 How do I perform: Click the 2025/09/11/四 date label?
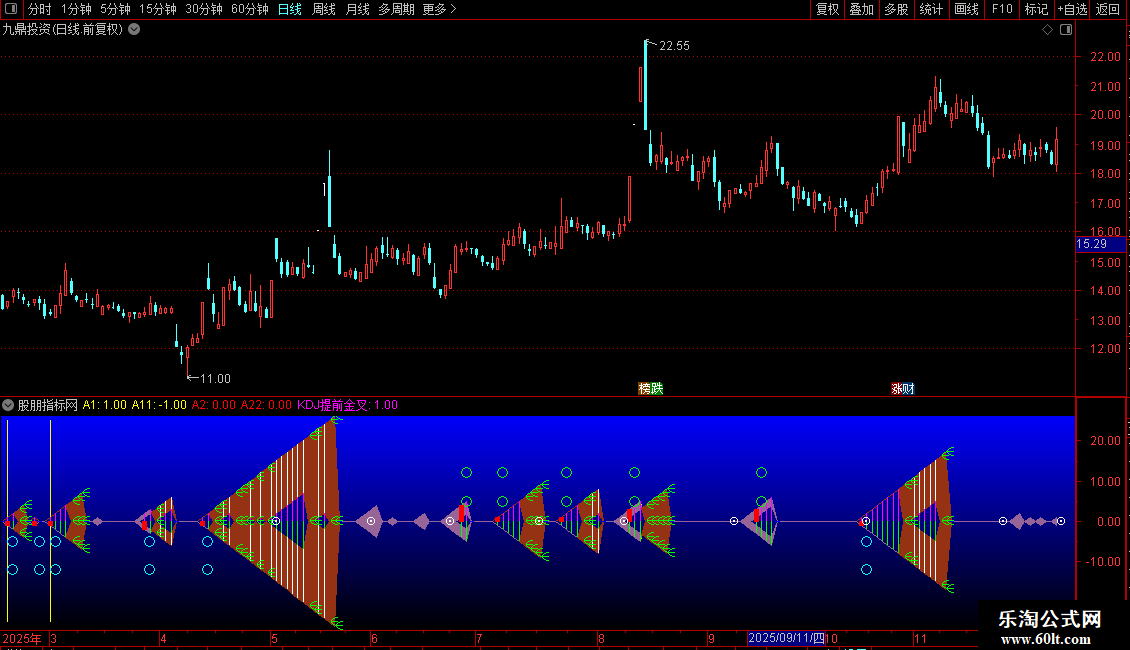point(786,638)
